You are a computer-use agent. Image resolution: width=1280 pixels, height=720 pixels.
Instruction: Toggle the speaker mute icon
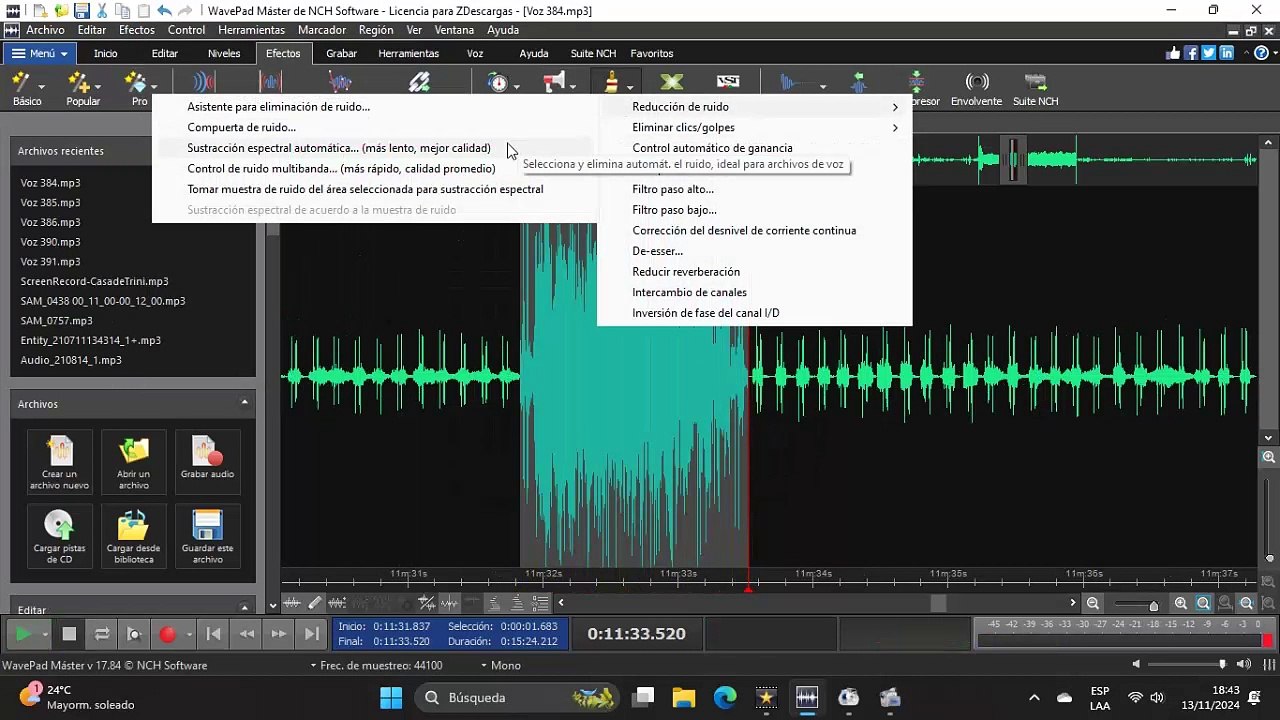1136,665
